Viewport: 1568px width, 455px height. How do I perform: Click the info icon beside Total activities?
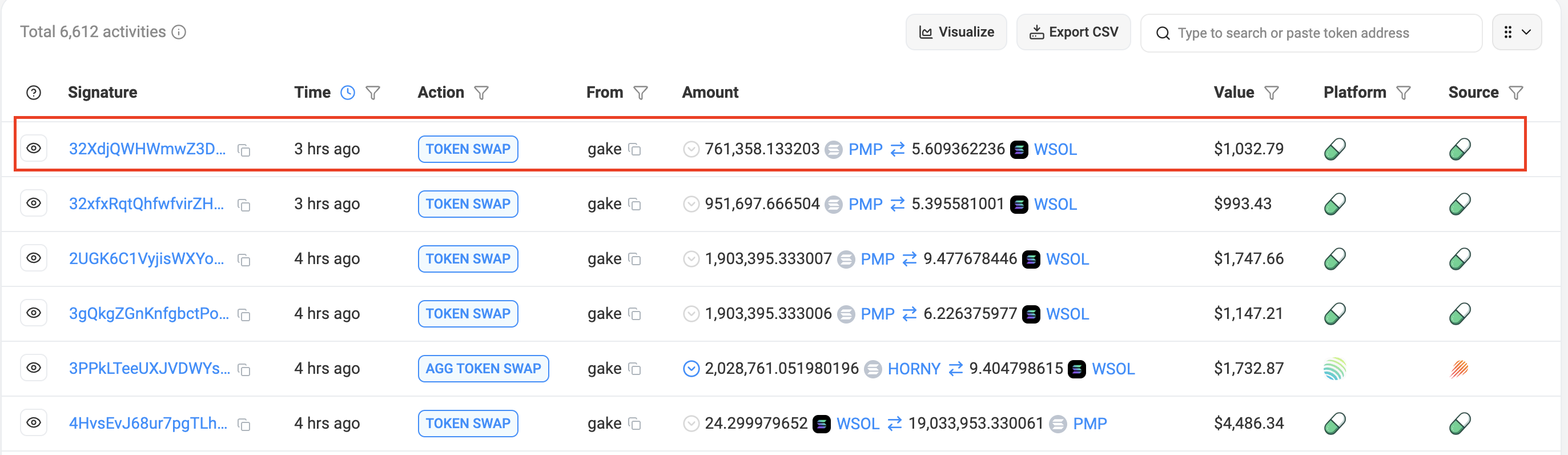tap(178, 32)
